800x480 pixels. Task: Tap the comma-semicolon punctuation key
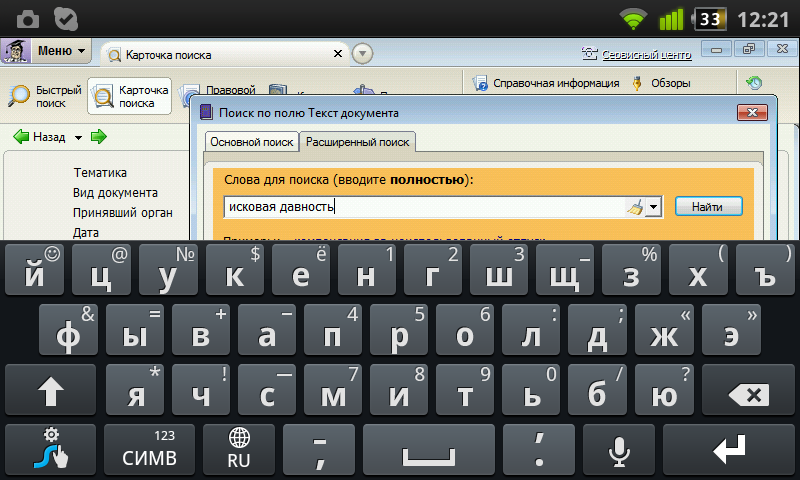click(x=319, y=449)
